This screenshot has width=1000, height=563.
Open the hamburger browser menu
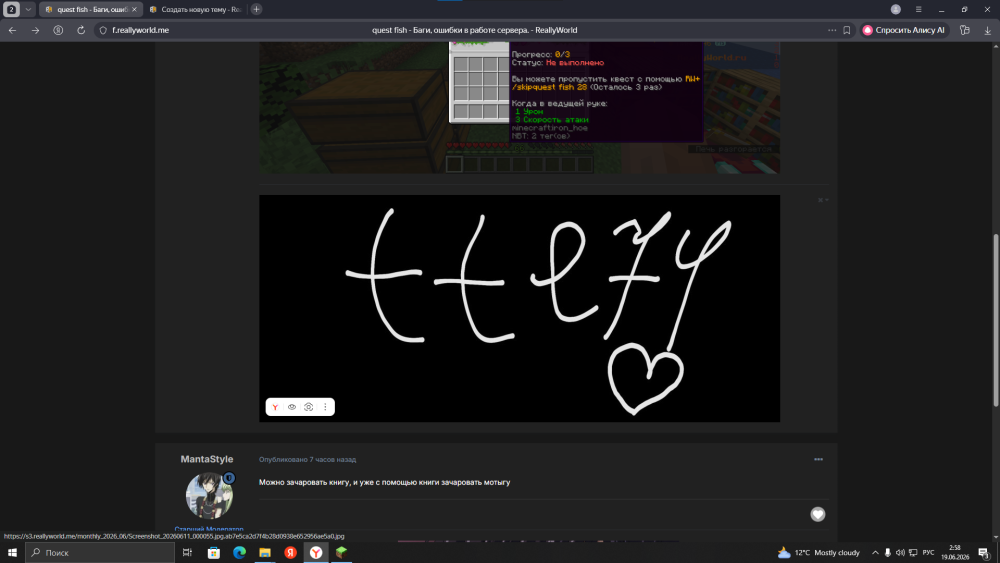918,10
